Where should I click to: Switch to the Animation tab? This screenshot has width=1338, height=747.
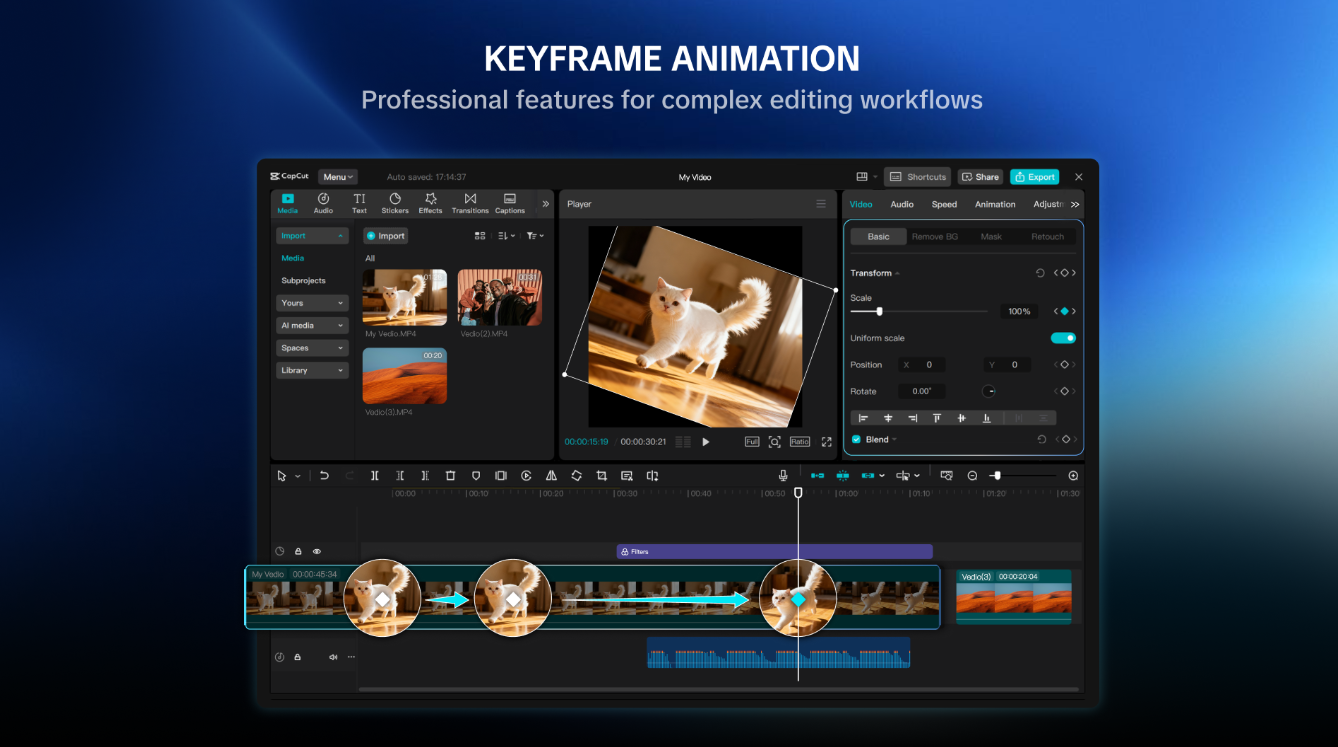995,204
